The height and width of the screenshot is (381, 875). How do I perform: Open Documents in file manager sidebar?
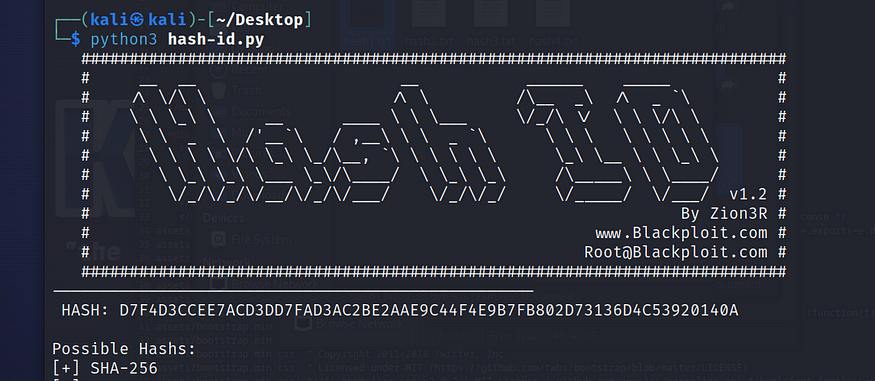250,111
